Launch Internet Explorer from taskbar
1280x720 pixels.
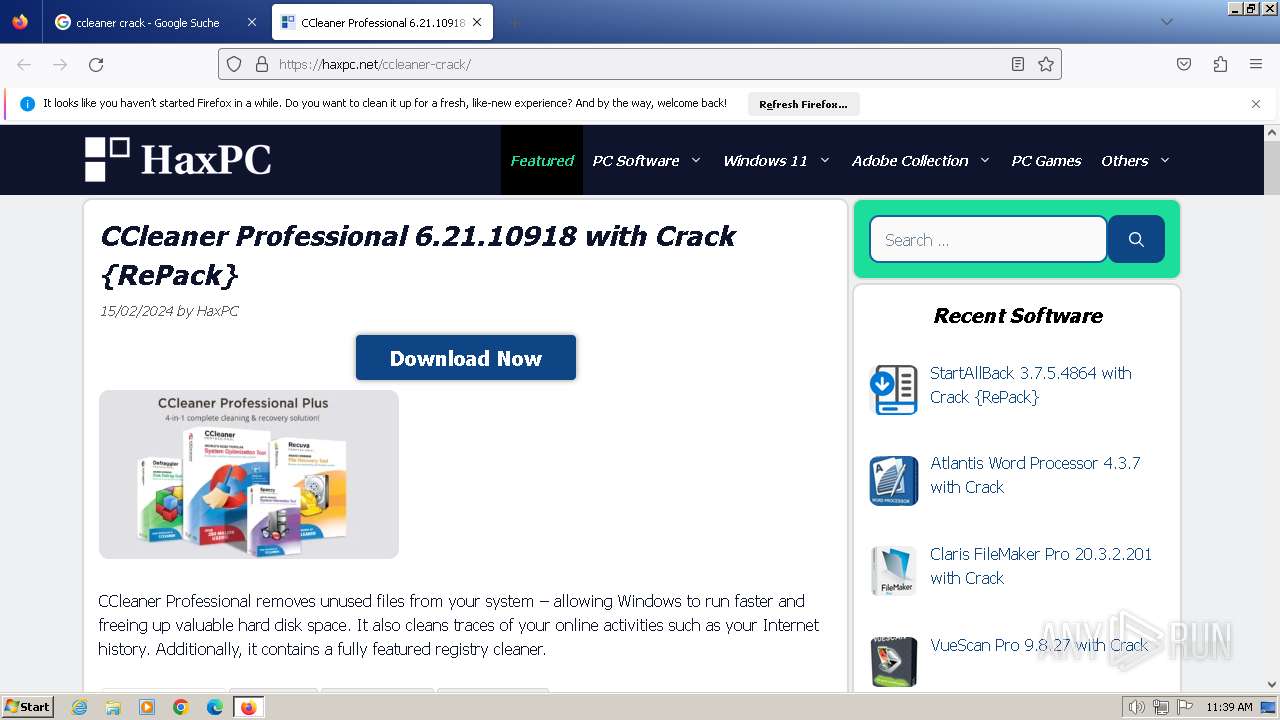click(x=80, y=707)
